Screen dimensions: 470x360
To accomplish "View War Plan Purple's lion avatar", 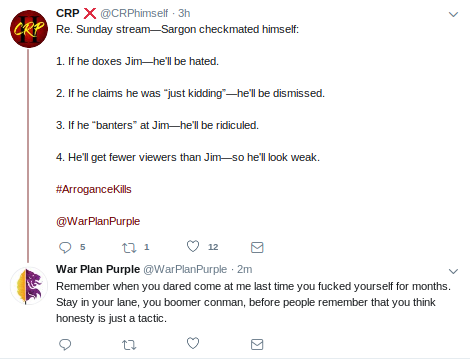I will [x=29, y=286].
